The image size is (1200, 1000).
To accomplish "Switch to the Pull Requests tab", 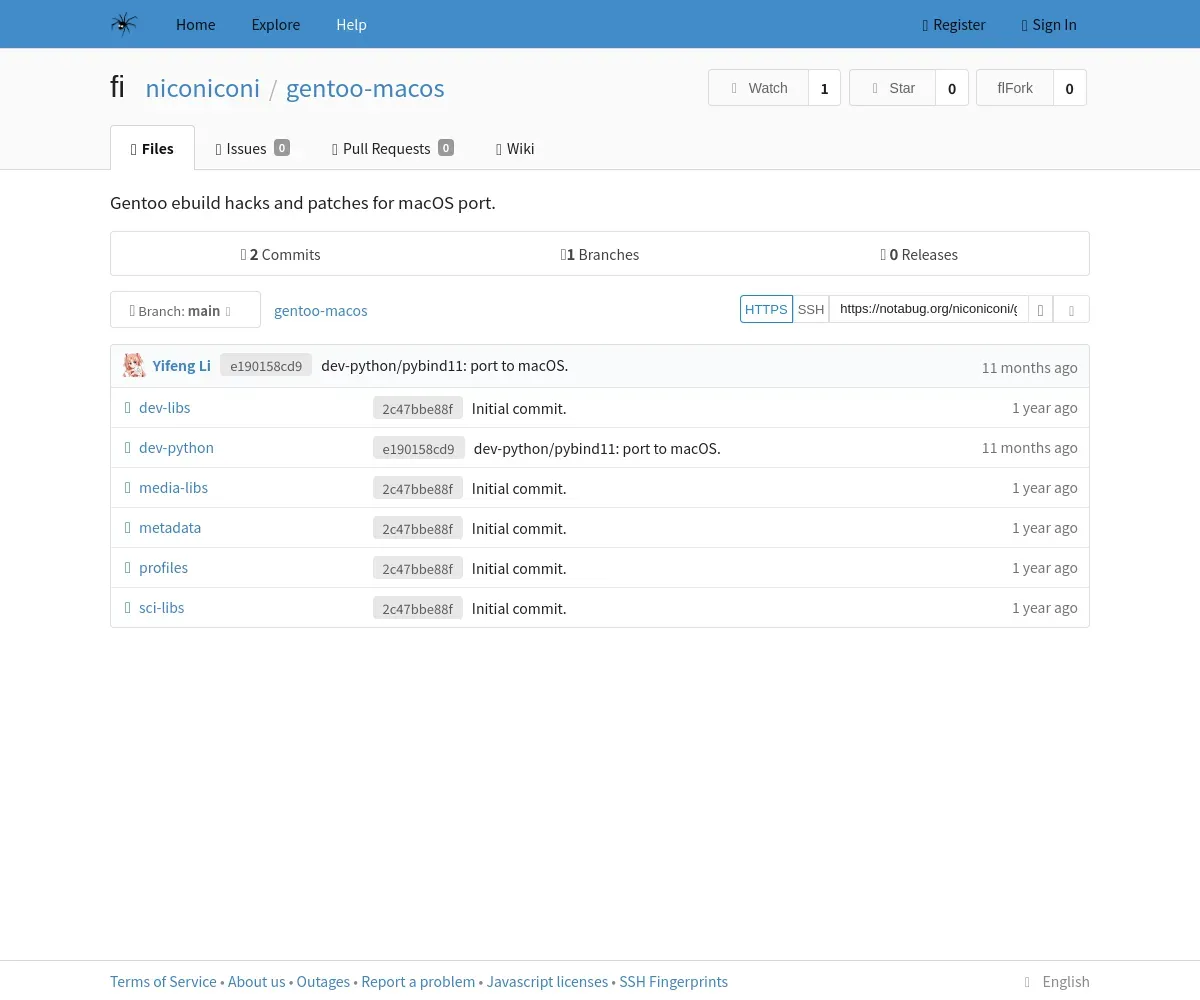I will [x=393, y=148].
